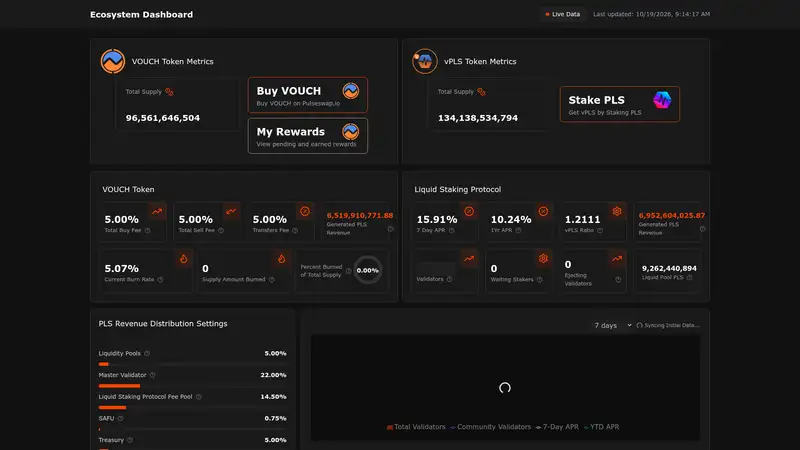800x450 pixels.
Task: Click the info icon beside Liquidity Pools
Action: [147, 354]
